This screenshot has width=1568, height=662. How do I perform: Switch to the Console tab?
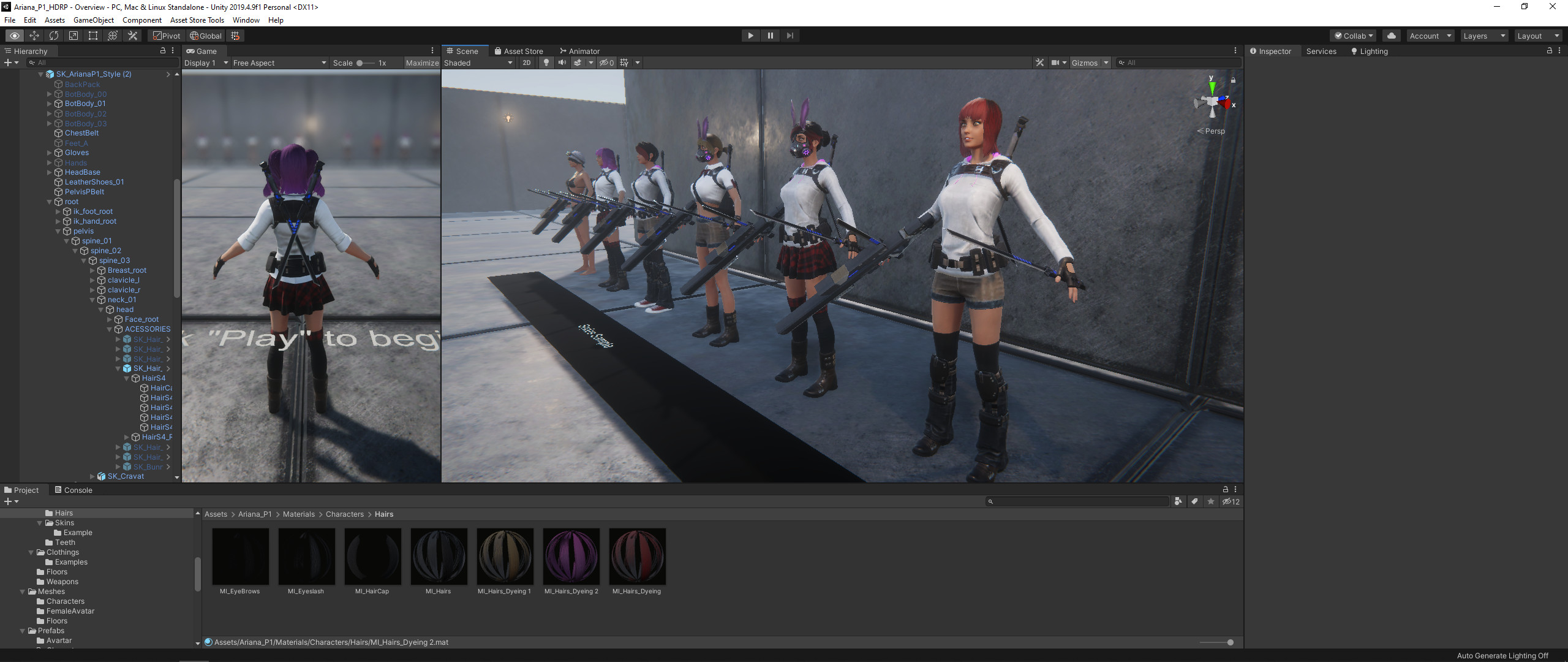point(73,490)
